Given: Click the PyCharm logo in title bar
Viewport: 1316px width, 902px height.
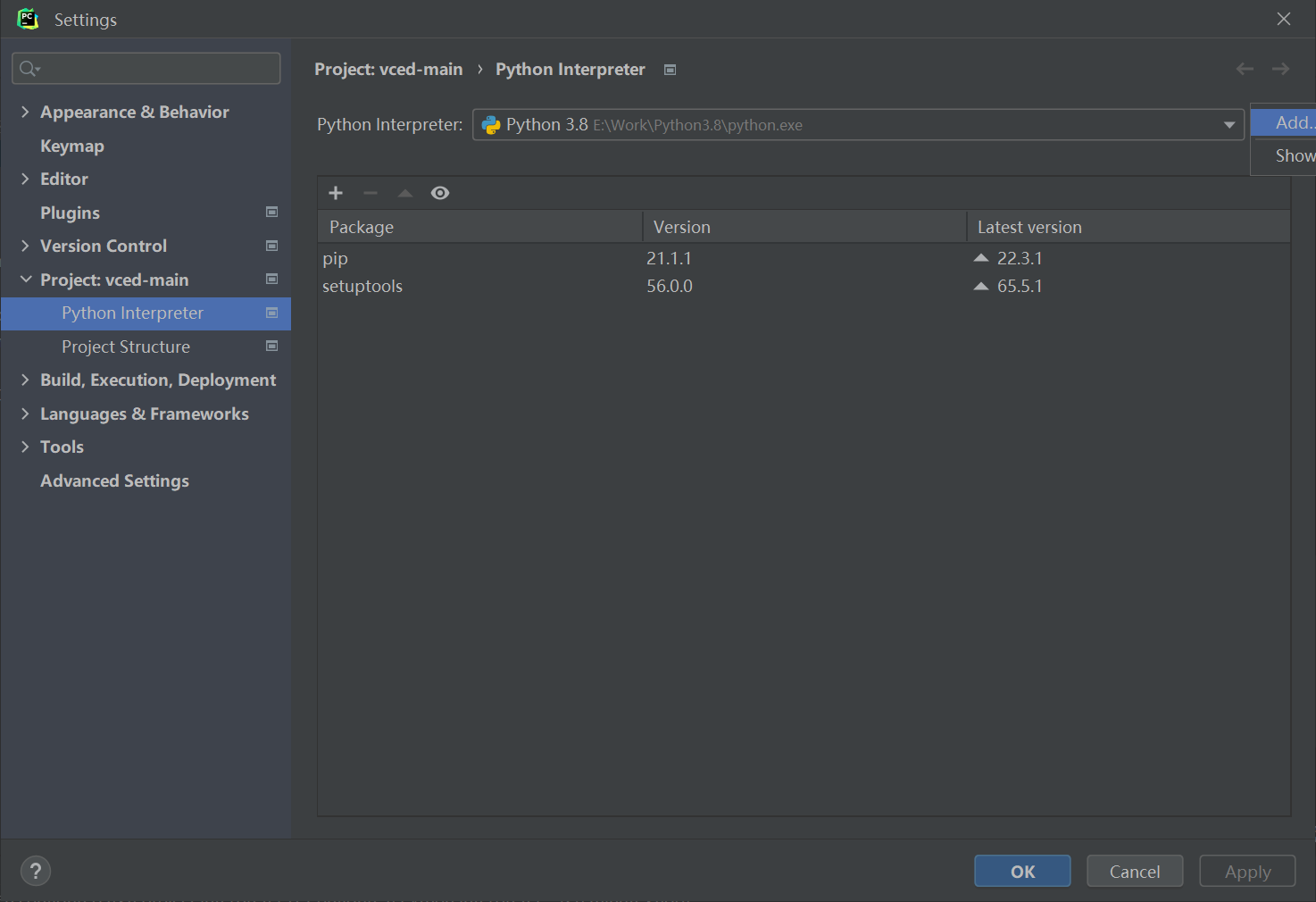Looking at the screenshot, I should 28,19.
